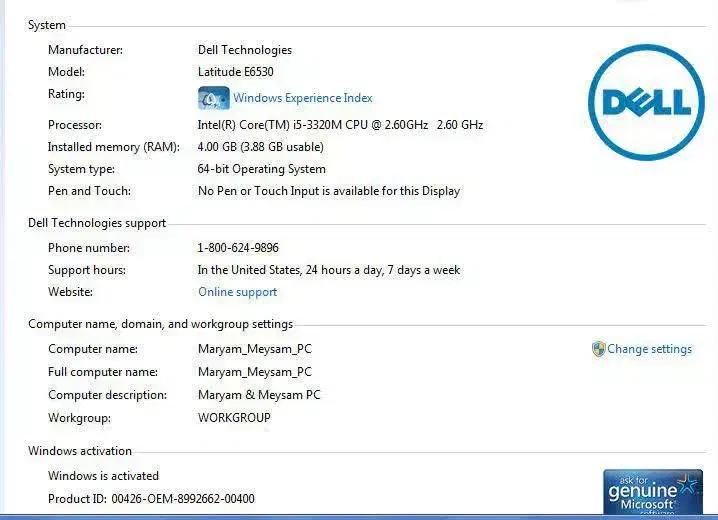Select the Windows is activated text
The image size is (718, 520).
pyautogui.click(x=103, y=476)
